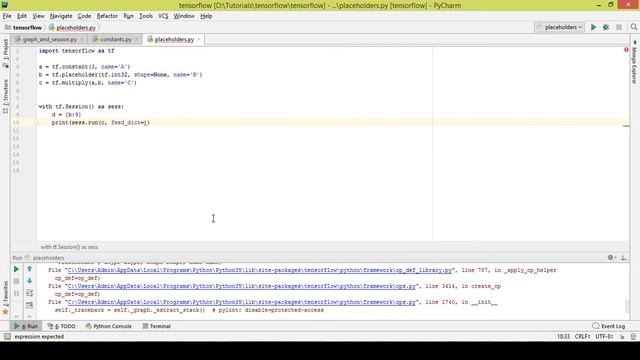Screen dimensions: 640x360
Task: Open the Favorites tool window sidebar
Action: [x=5, y=298]
